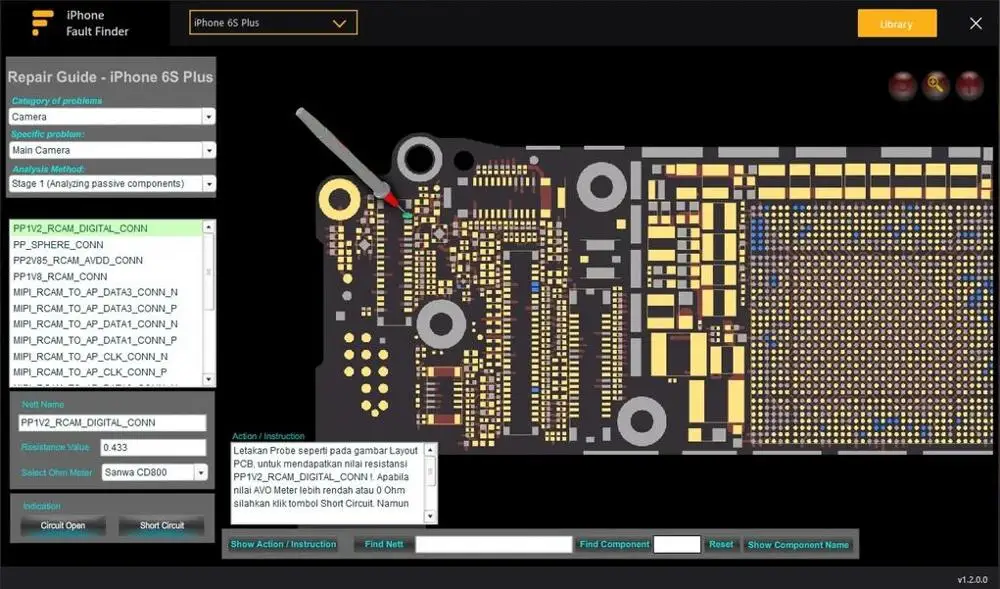Click the Find Component button

(614, 544)
